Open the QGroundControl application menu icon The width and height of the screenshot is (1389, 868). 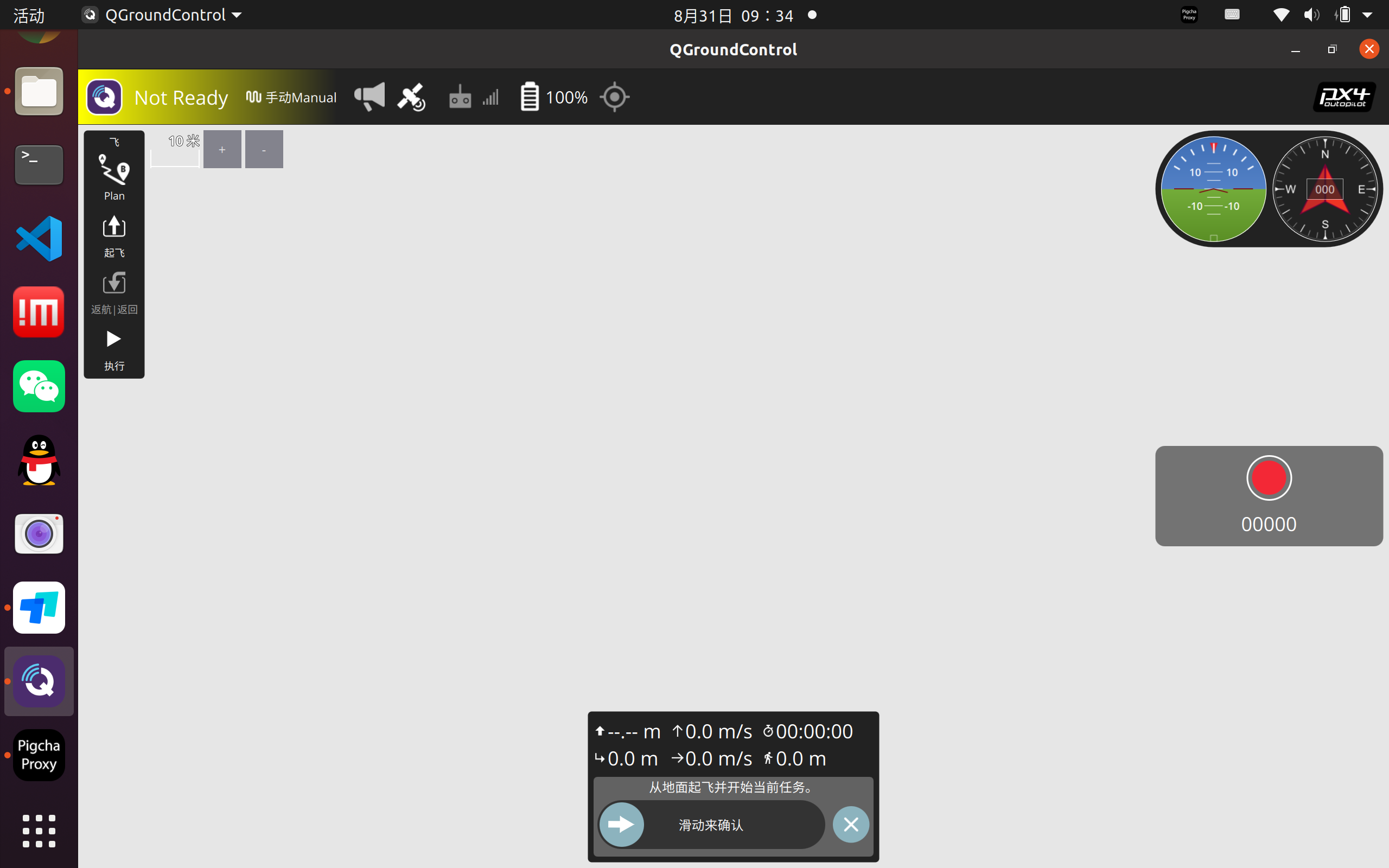click(104, 97)
